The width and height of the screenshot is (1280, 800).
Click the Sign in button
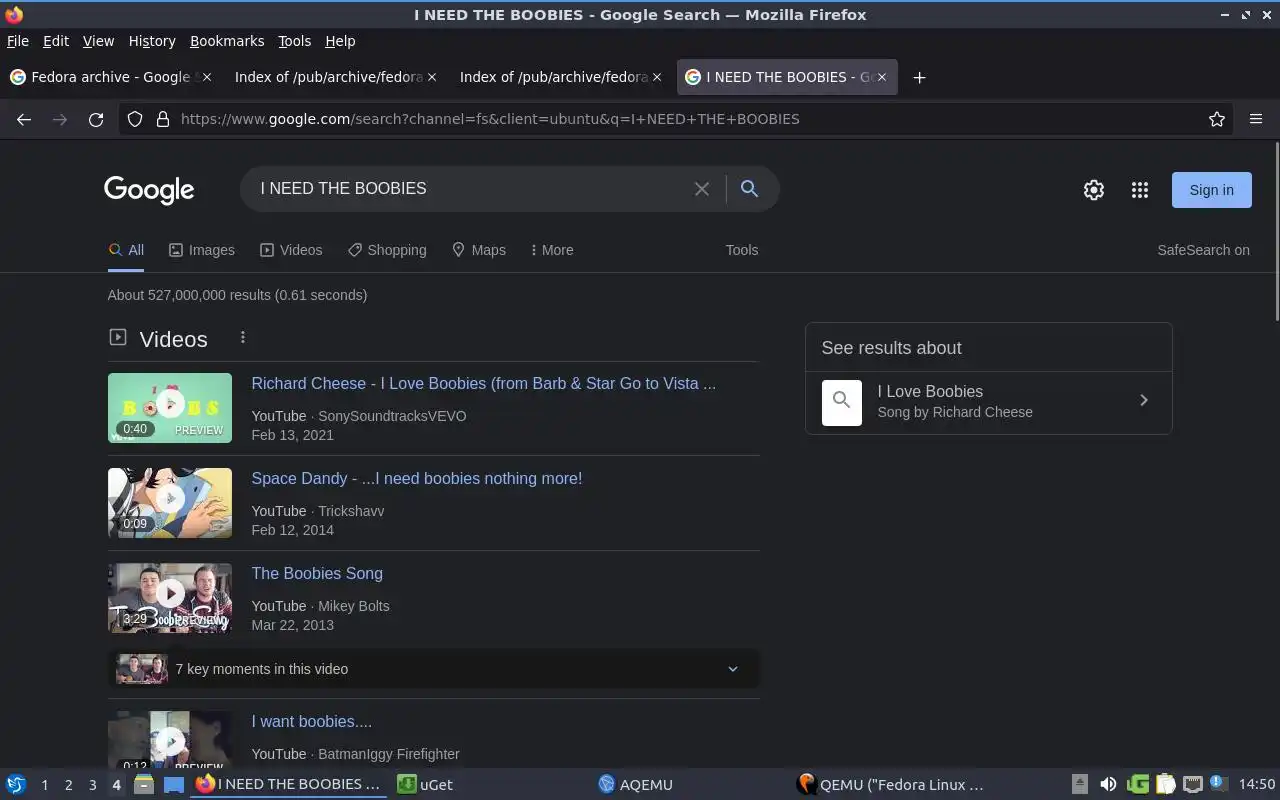(1211, 190)
